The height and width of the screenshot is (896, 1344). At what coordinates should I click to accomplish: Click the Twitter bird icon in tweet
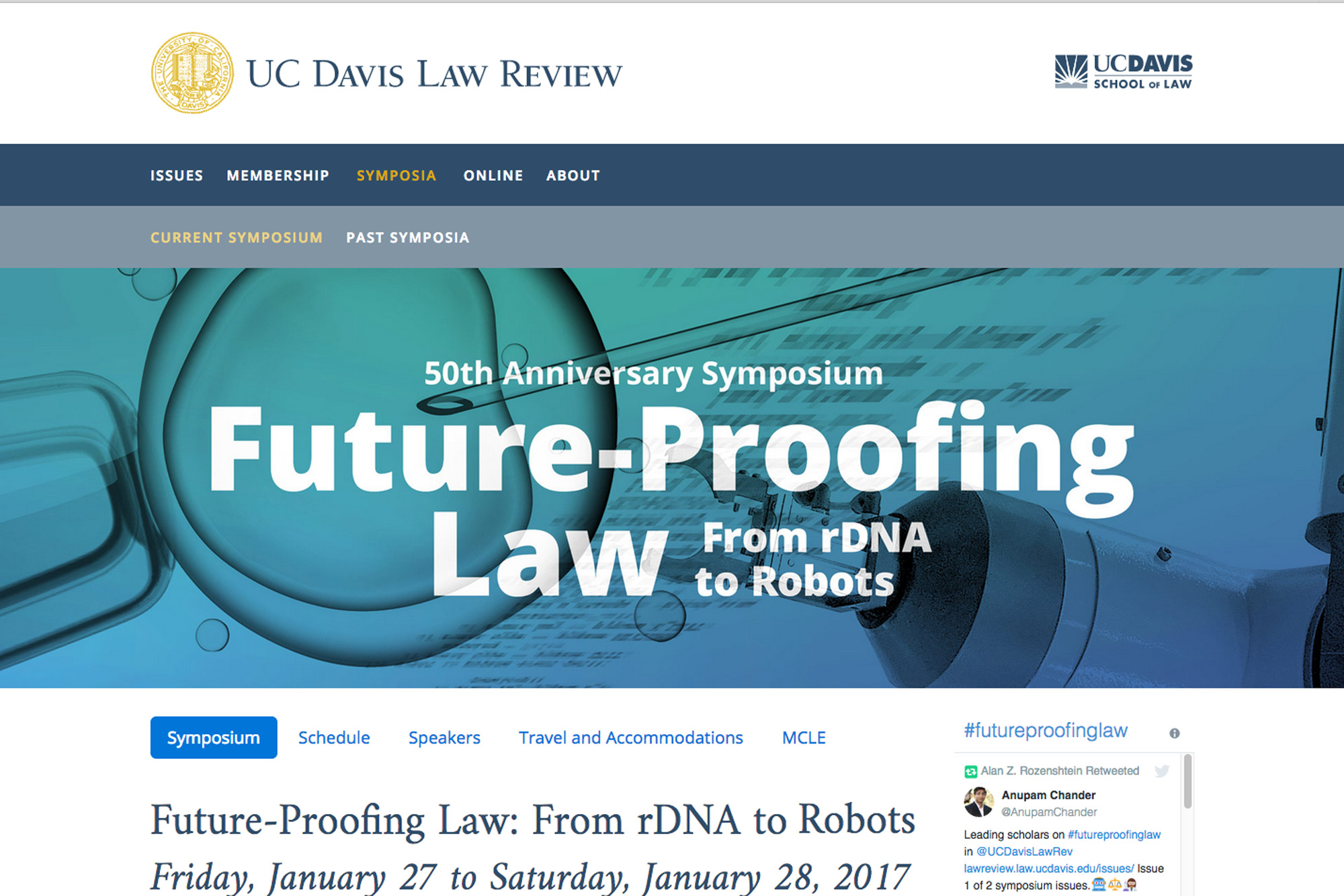(x=1161, y=771)
